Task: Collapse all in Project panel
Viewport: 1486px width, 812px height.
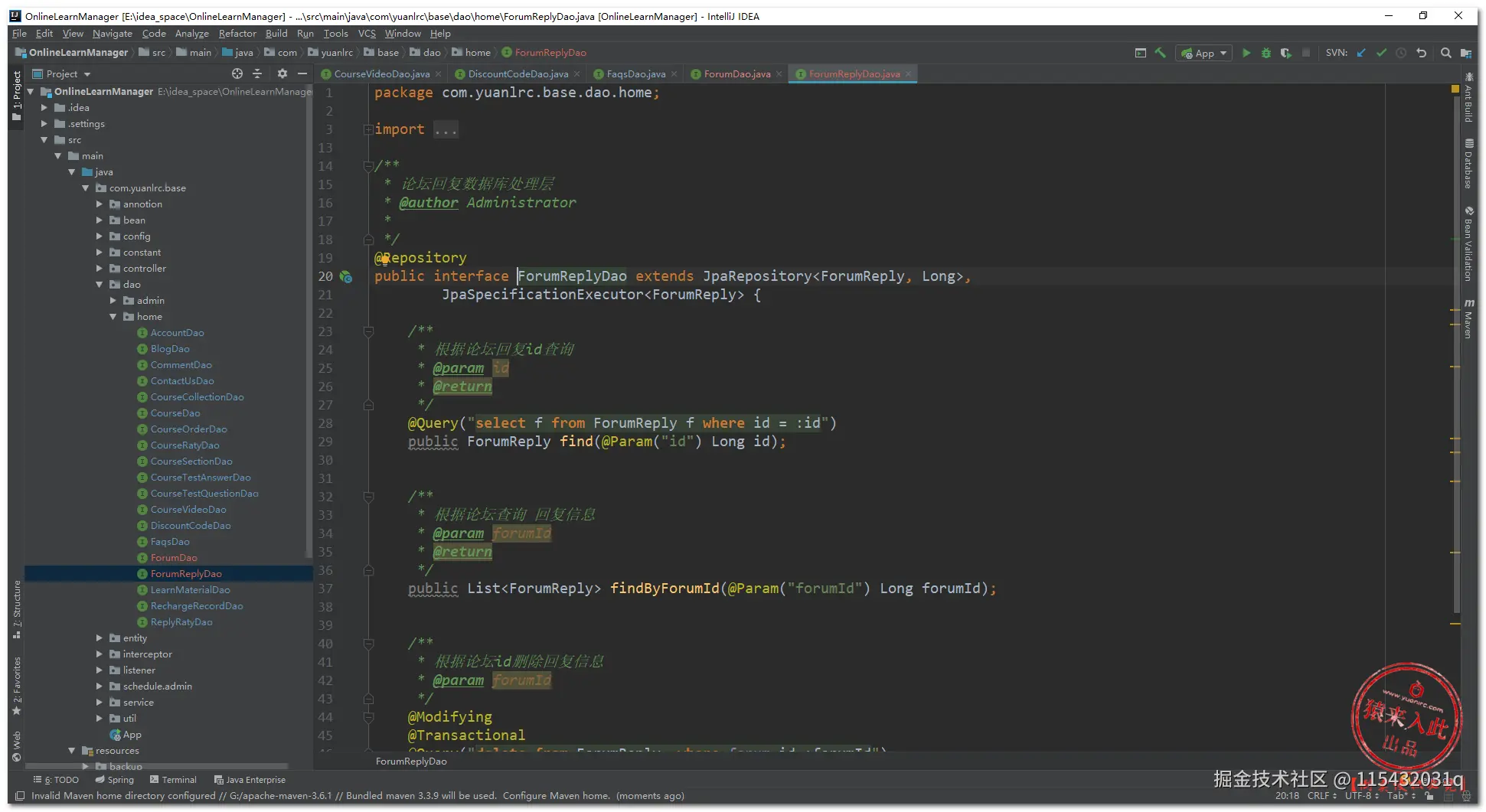Action: (257, 73)
